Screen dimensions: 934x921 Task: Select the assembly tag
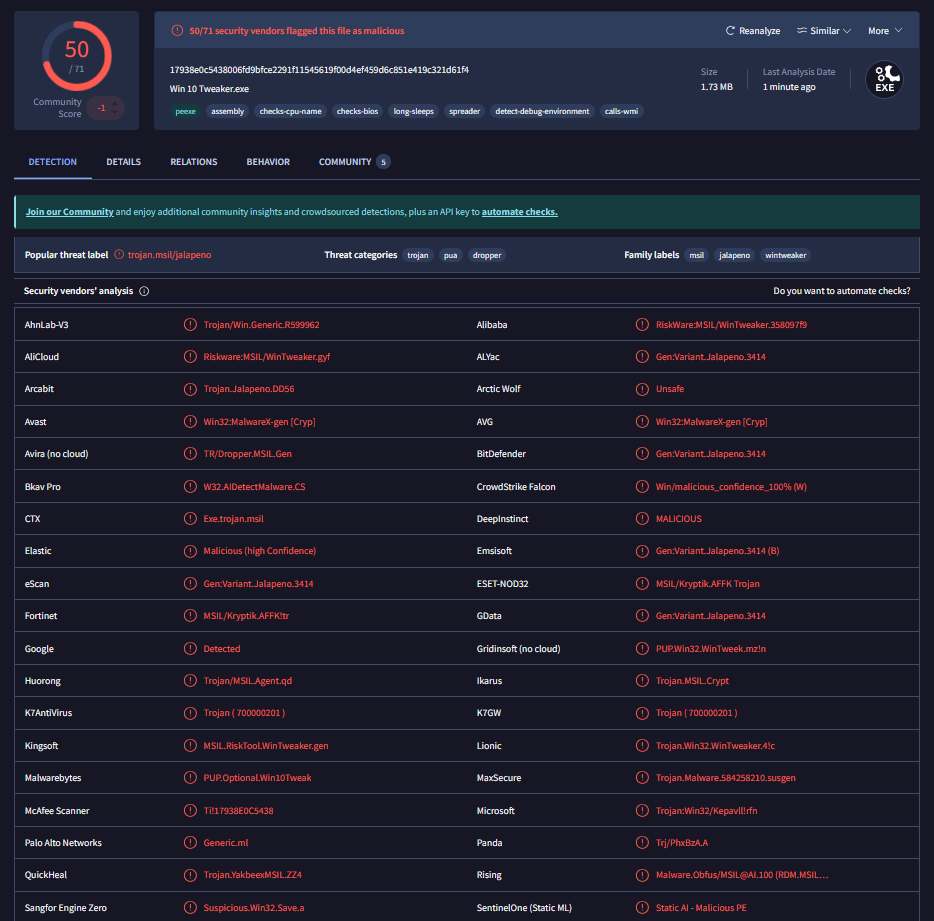click(228, 111)
